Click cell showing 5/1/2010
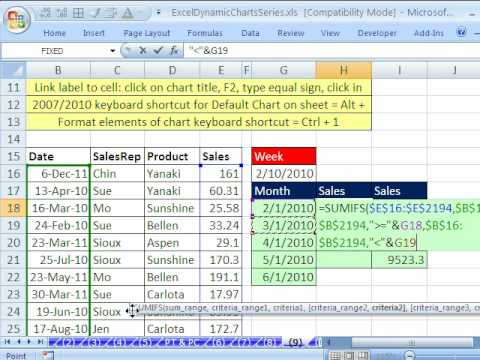This screenshot has width=480, height=360. (x=284, y=260)
